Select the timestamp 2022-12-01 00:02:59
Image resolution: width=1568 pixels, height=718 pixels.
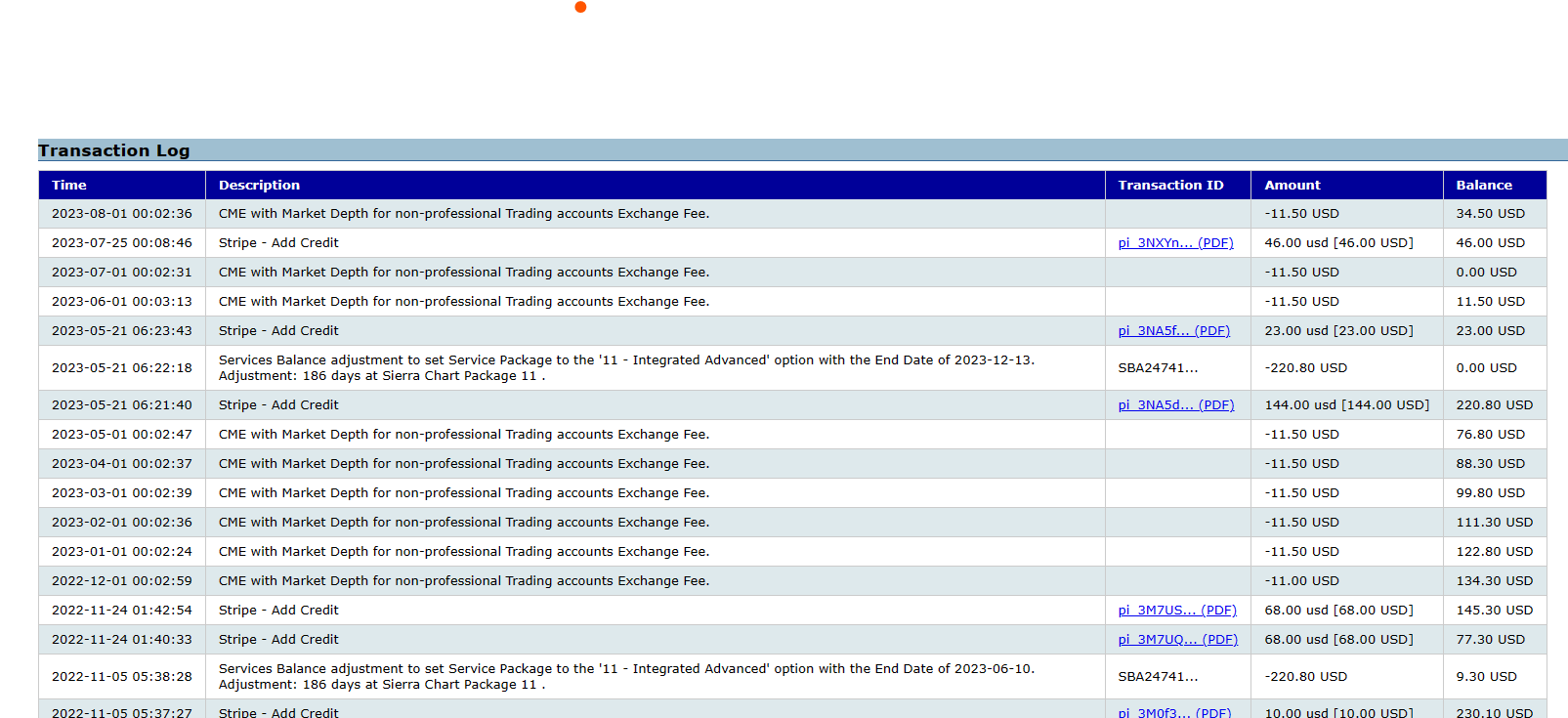click(x=122, y=581)
